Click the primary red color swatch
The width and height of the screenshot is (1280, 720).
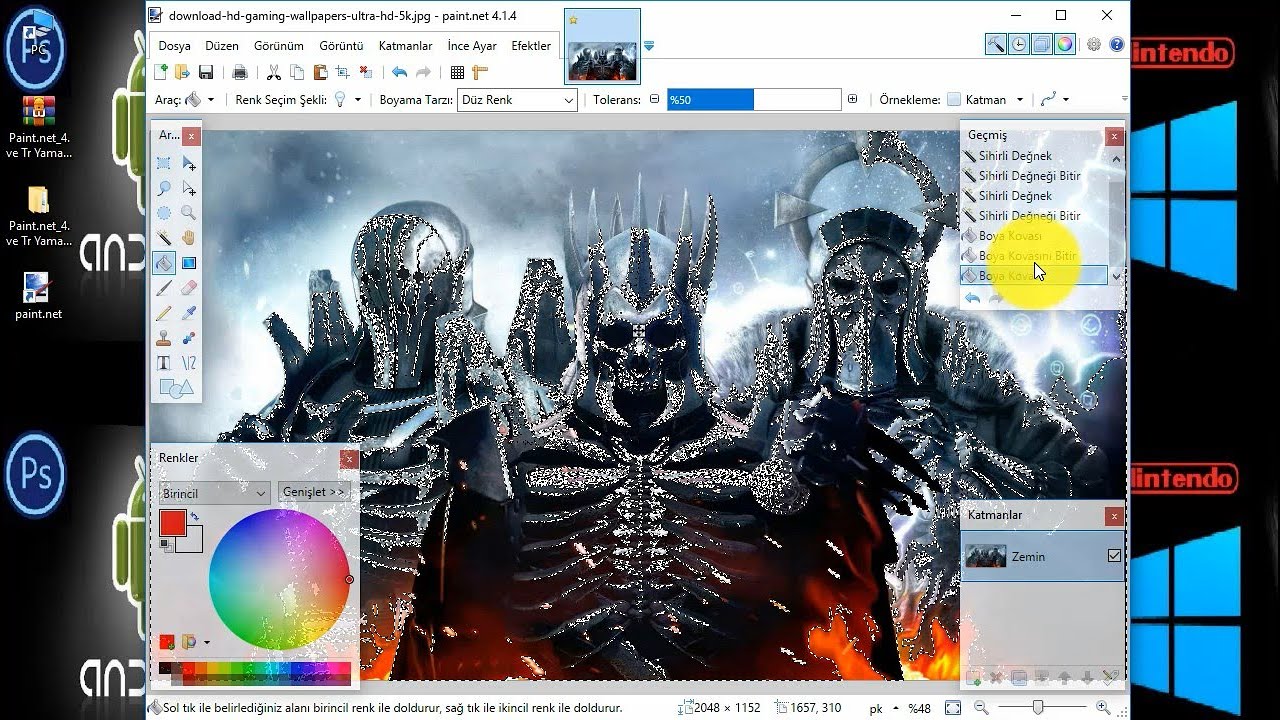pos(173,522)
